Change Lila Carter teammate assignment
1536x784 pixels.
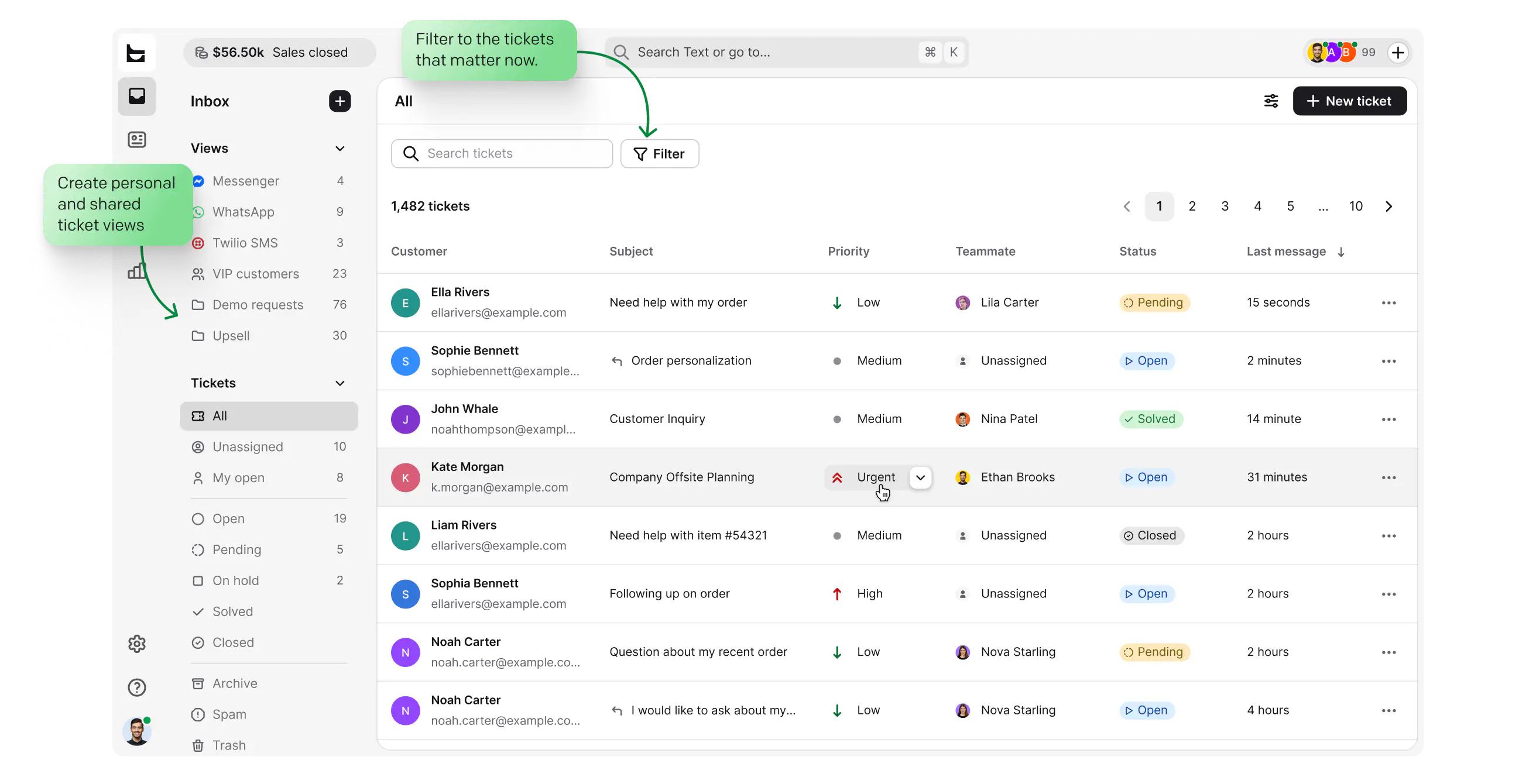point(997,303)
